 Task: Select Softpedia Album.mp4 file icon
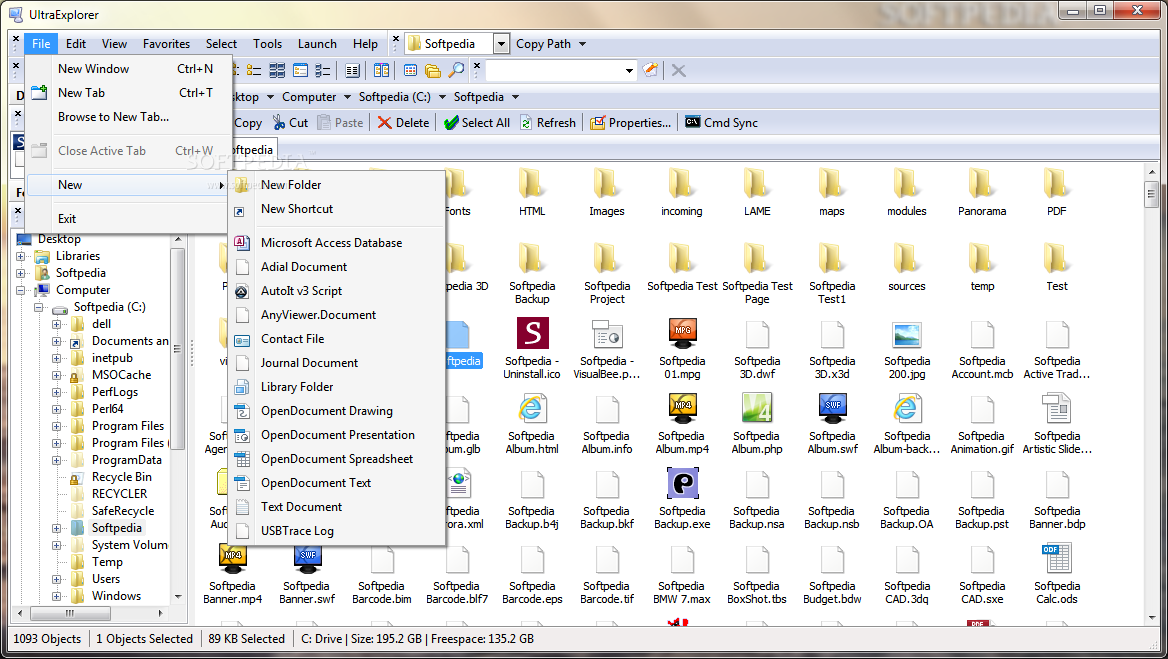pyautogui.click(x=682, y=408)
